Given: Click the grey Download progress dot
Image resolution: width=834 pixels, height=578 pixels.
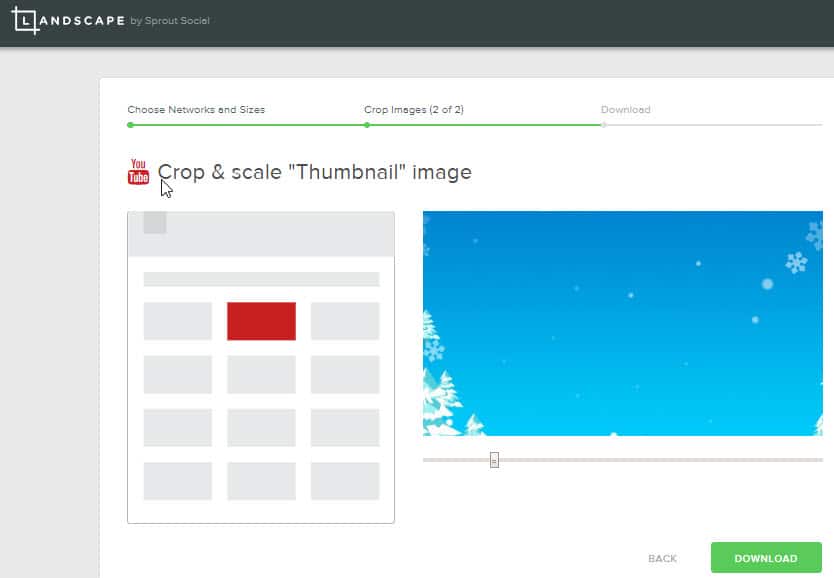Looking at the screenshot, I should point(603,125).
